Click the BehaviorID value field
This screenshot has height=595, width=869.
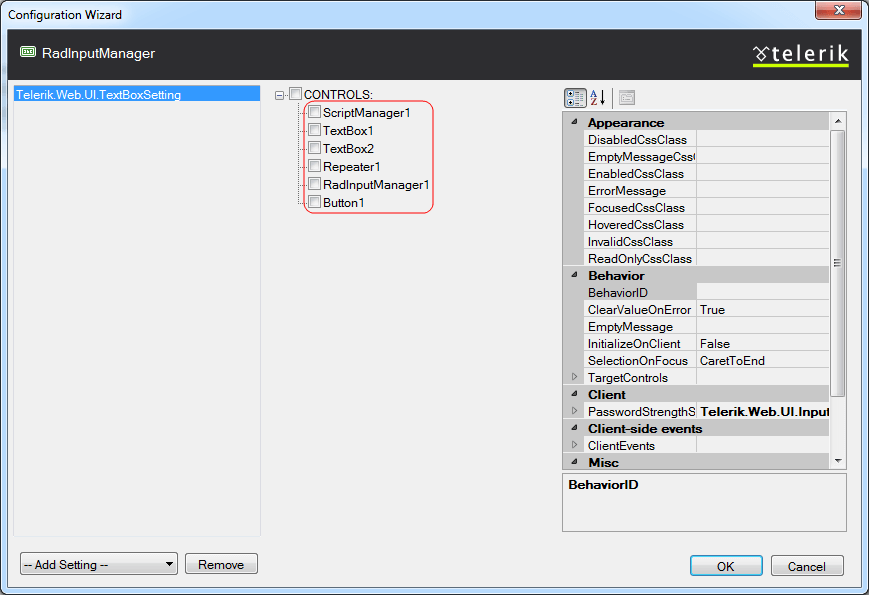click(763, 293)
